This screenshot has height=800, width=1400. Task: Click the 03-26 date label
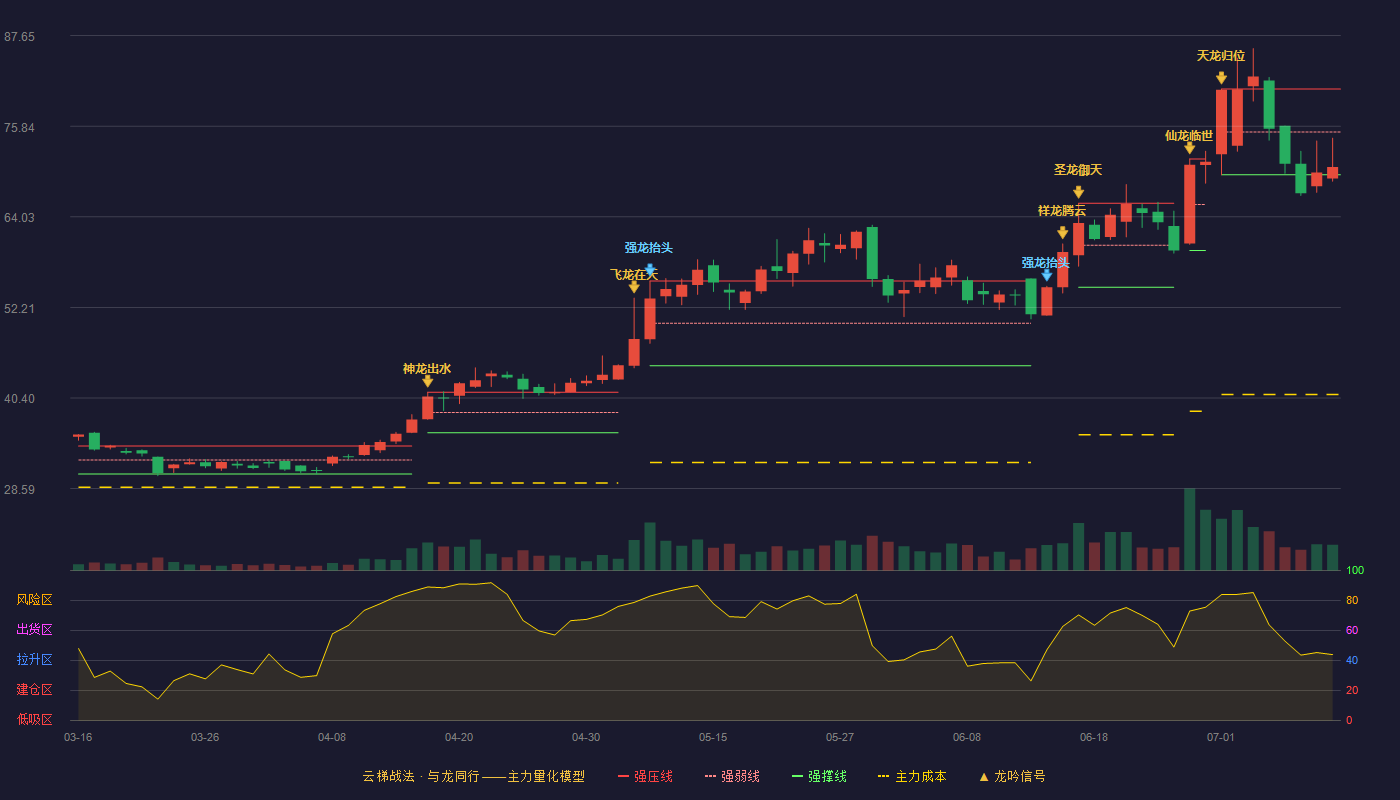click(205, 737)
